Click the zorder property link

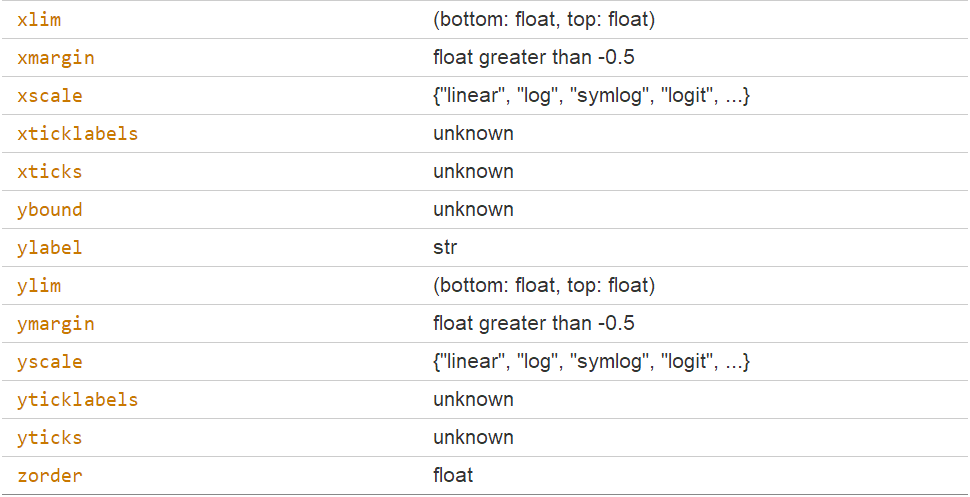tap(50, 476)
